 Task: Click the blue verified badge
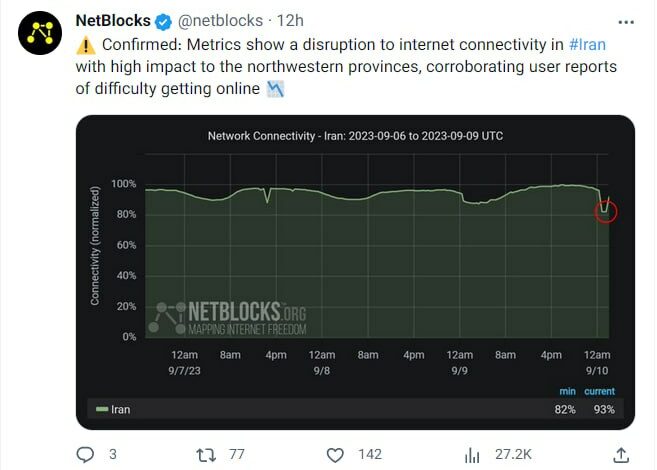pos(163,22)
